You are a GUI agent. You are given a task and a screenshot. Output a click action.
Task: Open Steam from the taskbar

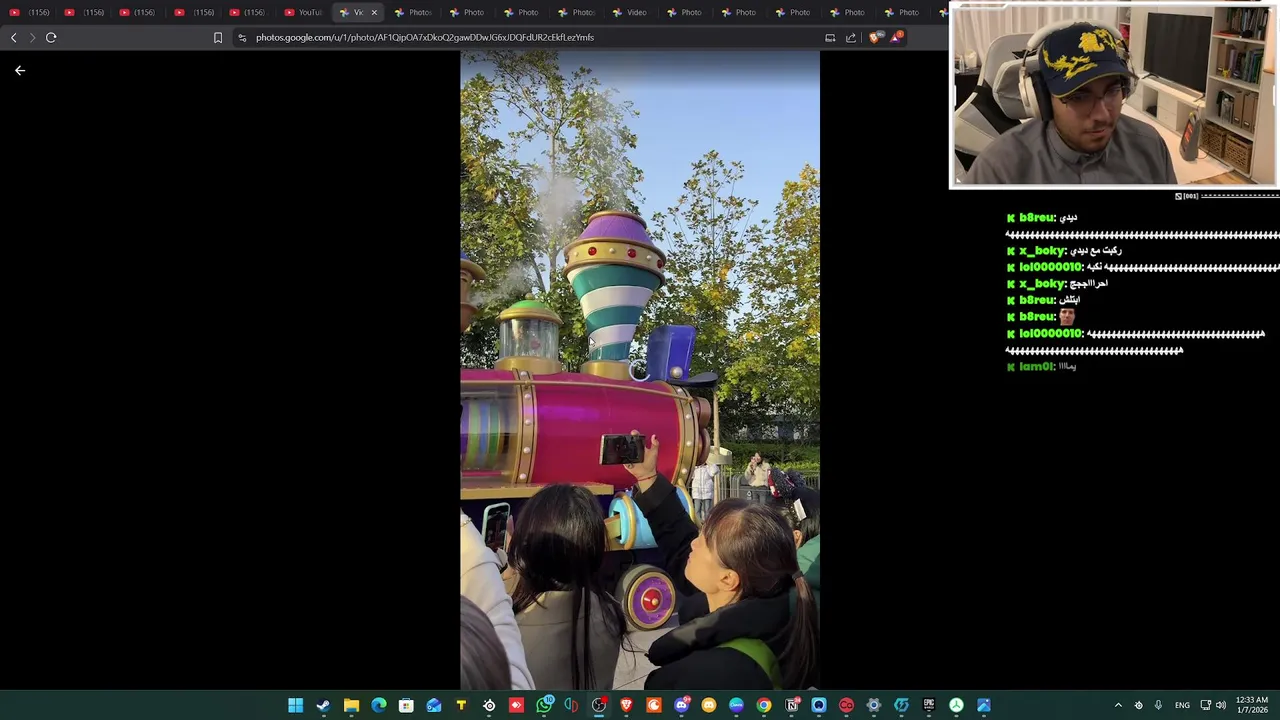coord(323,705)
